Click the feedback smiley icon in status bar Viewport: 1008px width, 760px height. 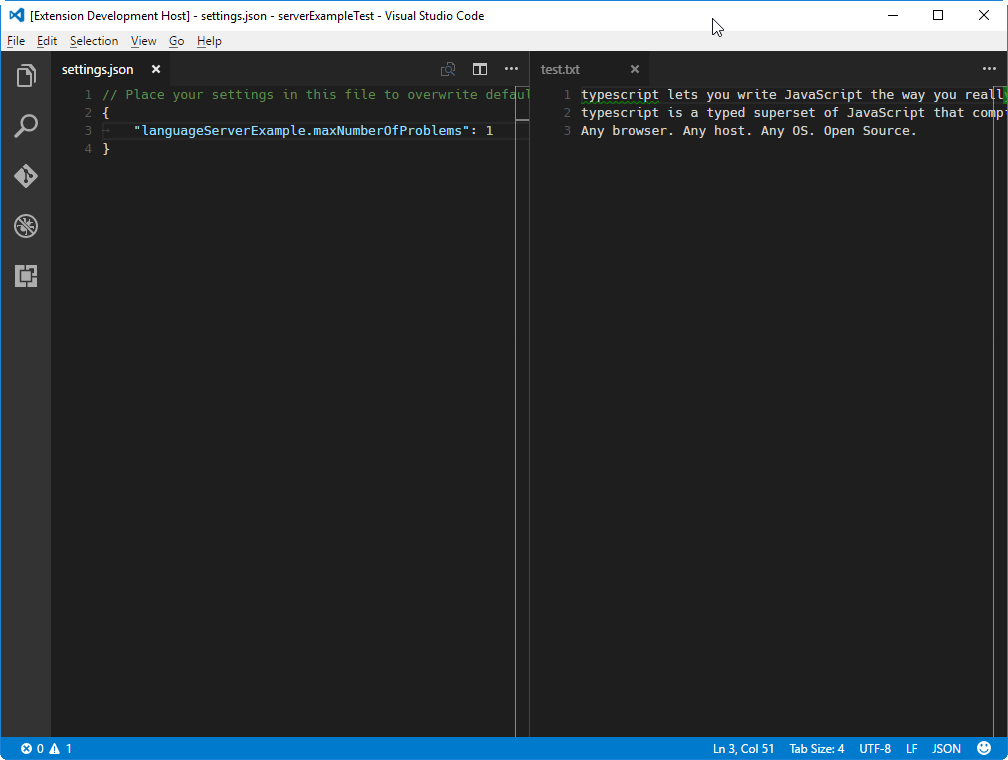pyautogui.click(x=984, y=748)
